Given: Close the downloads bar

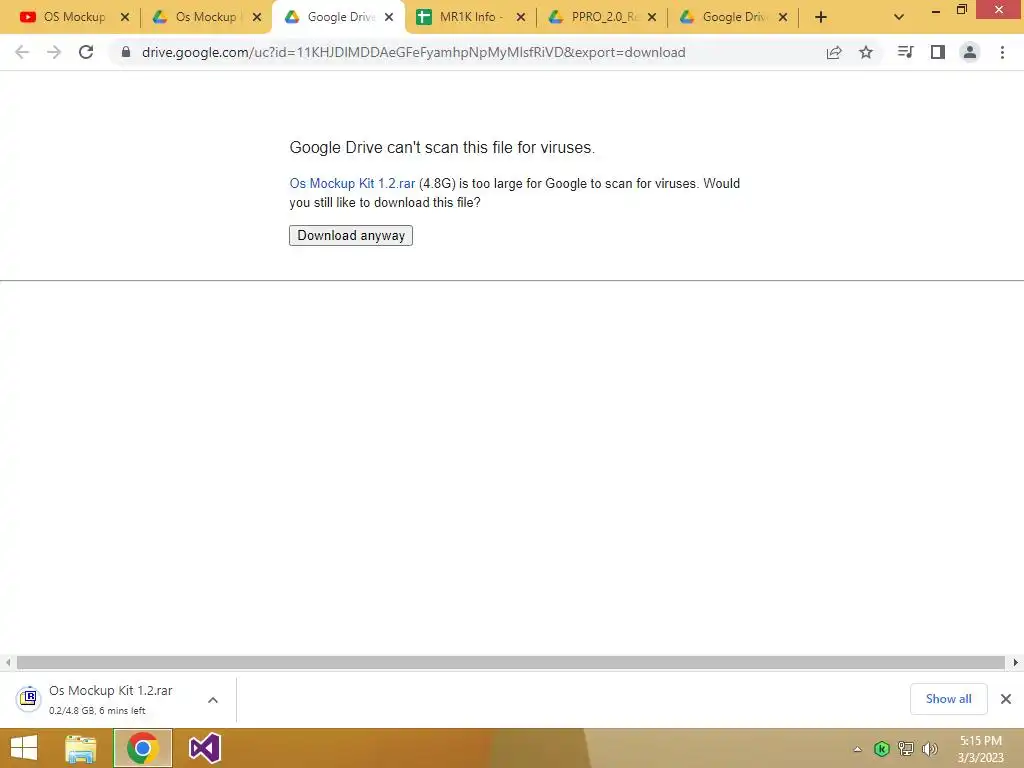Looking at the screenshot, I should 1006,699.
